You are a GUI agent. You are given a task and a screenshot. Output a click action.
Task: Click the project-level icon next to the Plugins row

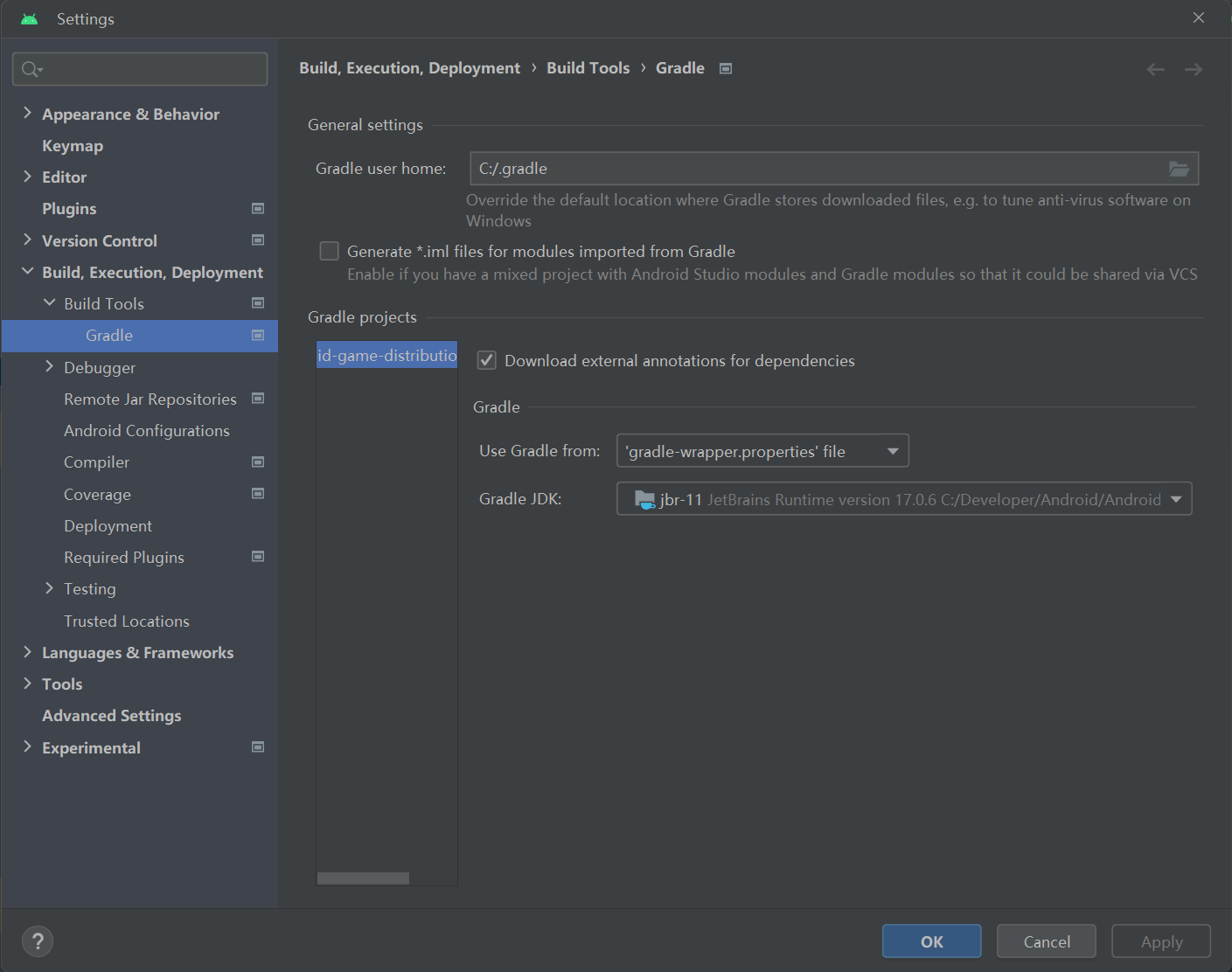pyautogui.click(x=258, y=208)
